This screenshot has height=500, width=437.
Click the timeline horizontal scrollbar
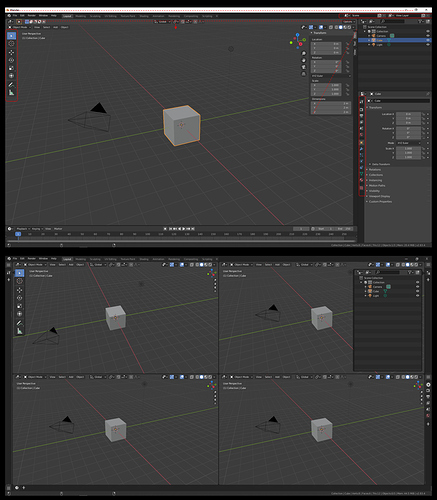coord(182,240)
